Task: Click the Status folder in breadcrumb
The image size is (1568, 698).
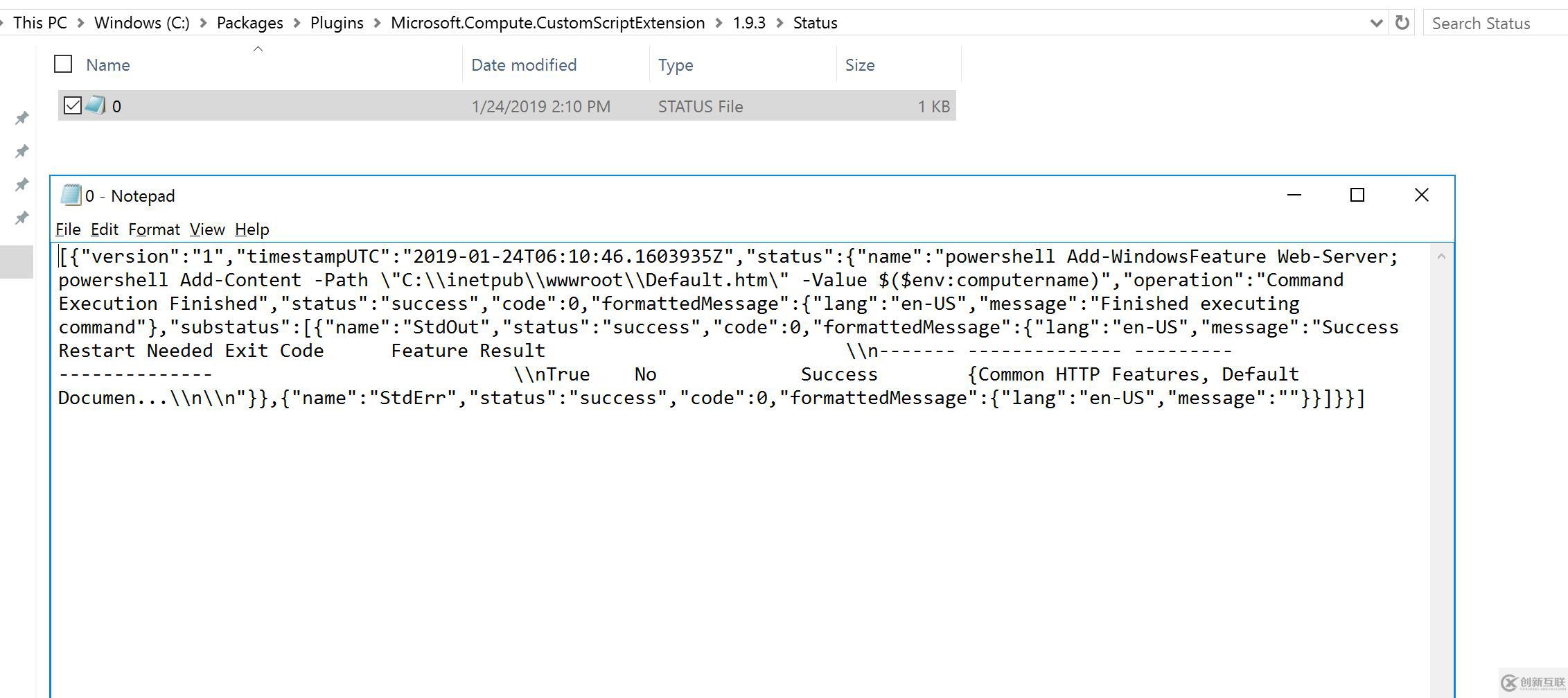Action: (x=816, y=23)
